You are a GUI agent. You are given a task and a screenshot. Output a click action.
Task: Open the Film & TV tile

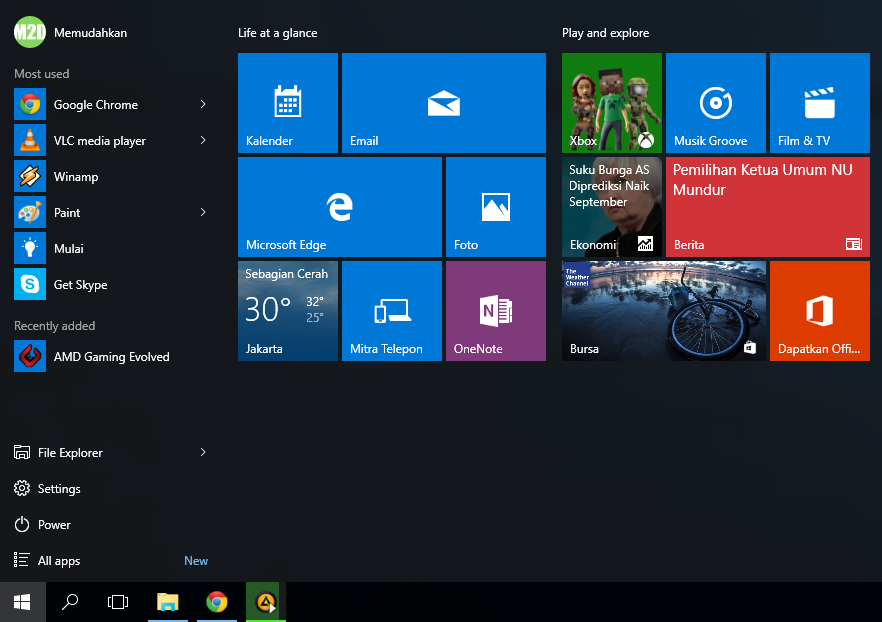coord(819,103)
